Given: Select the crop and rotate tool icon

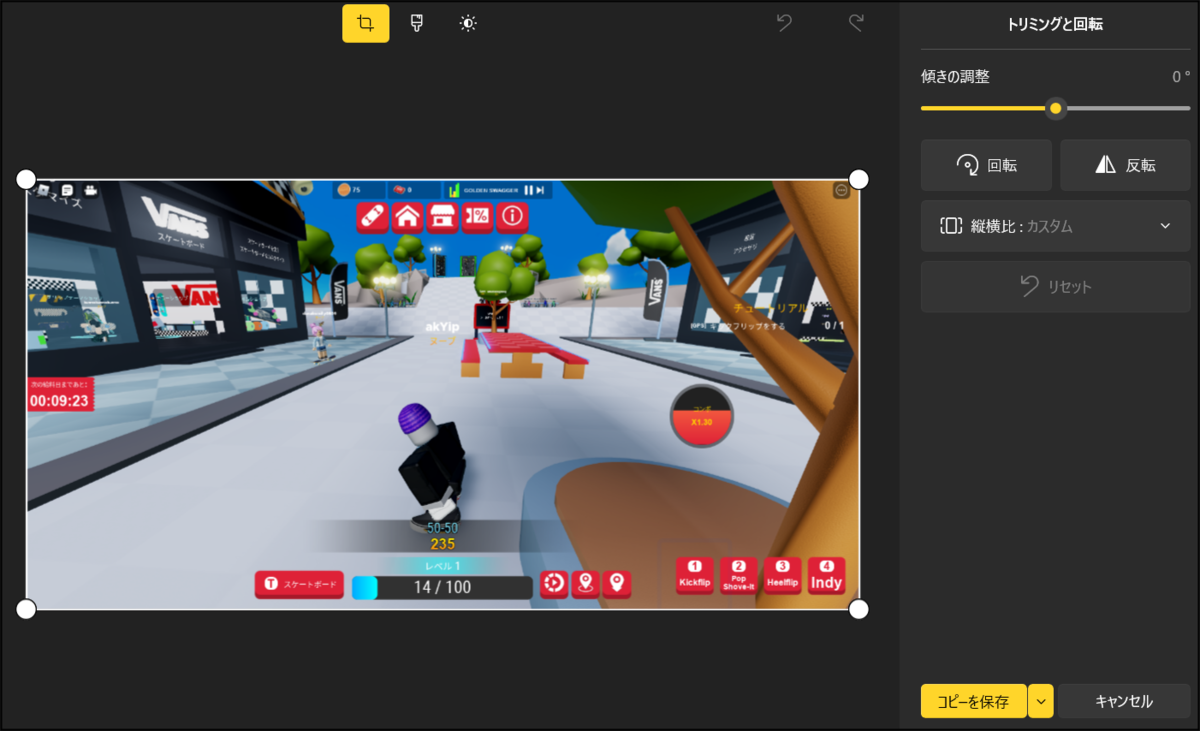Looking at the screenshot, I should click(366, 23).
